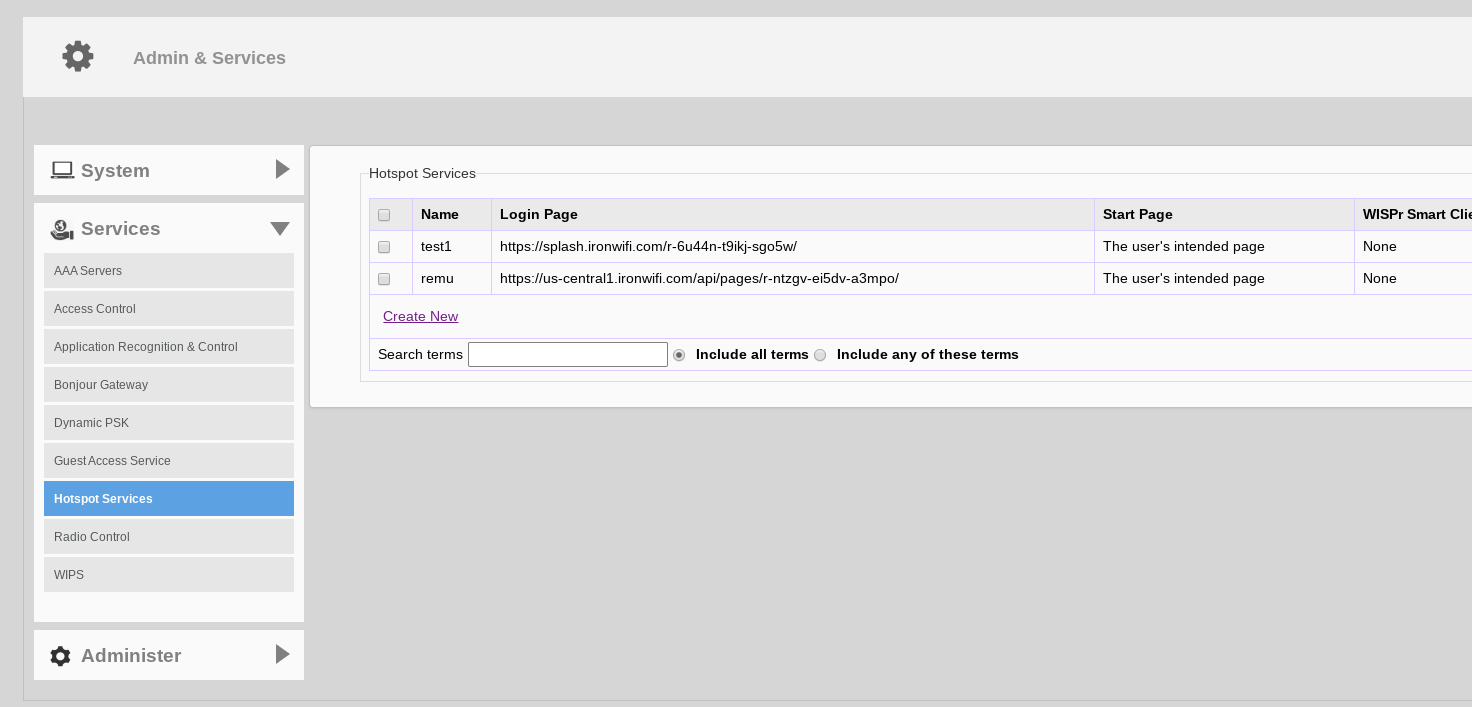Select Hotspot Services menu item
This screenshot has width=1472, height=707.
[169, 499]
